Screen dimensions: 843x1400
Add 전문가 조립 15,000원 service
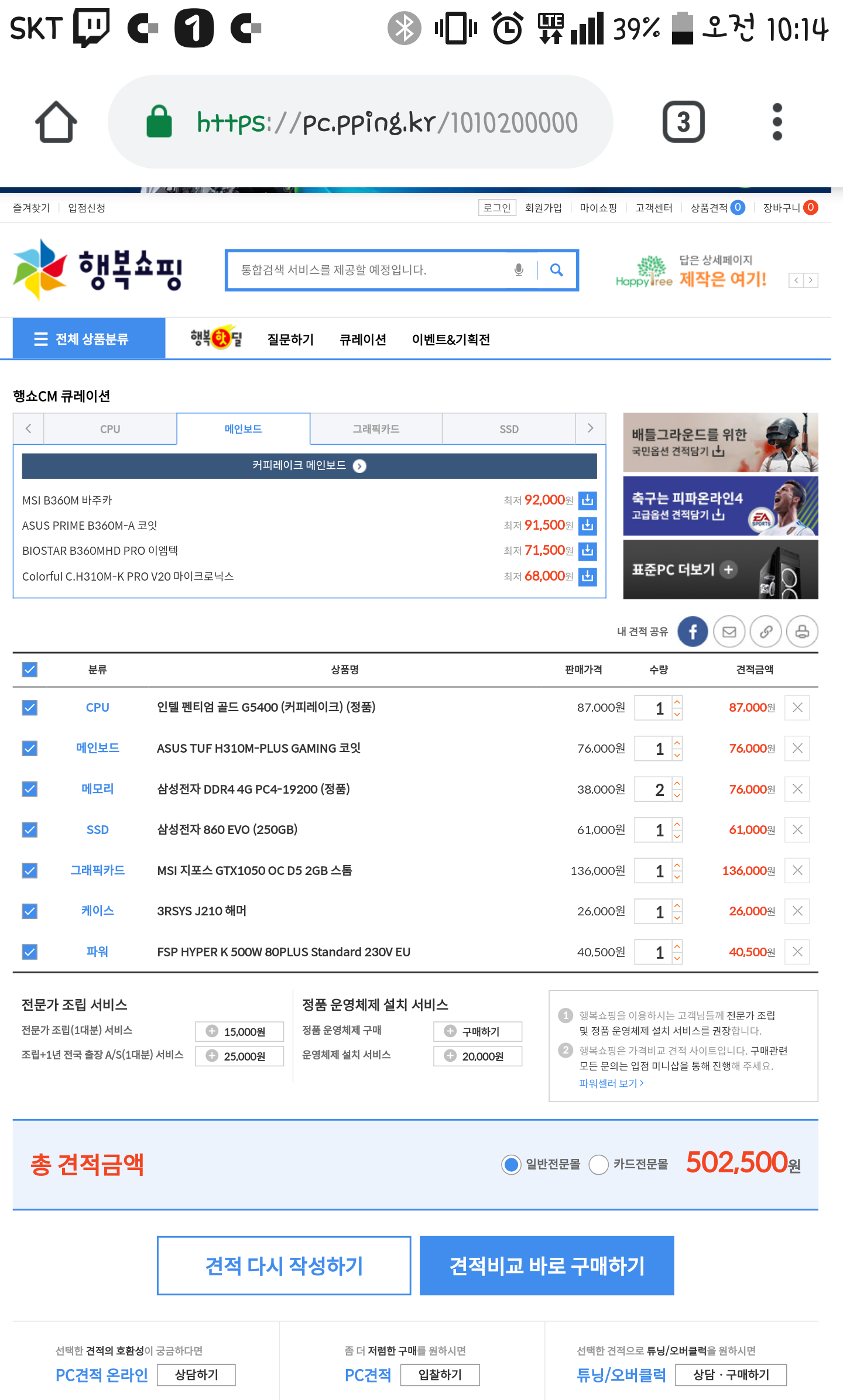coord(239,1031)
